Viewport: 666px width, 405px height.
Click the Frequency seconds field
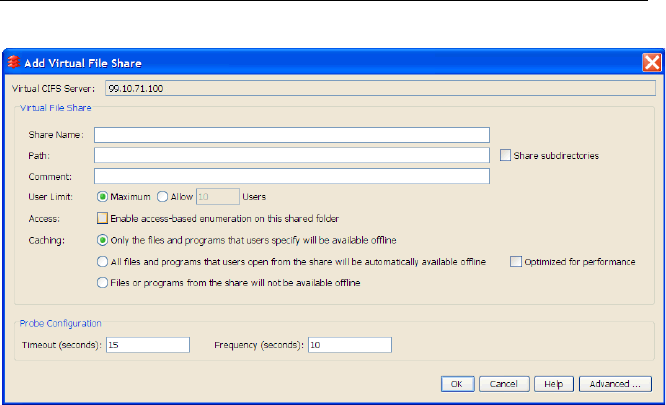point(348,345)
